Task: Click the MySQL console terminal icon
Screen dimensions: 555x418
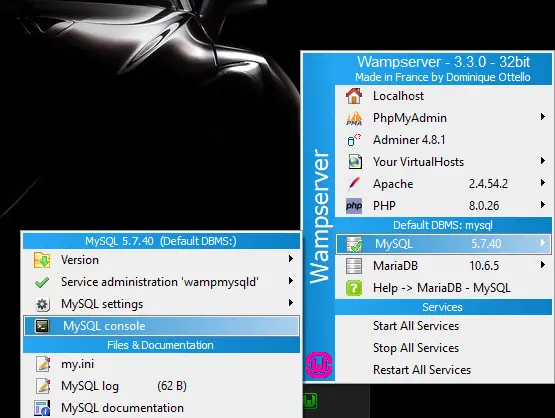Action: pos(42,326)
